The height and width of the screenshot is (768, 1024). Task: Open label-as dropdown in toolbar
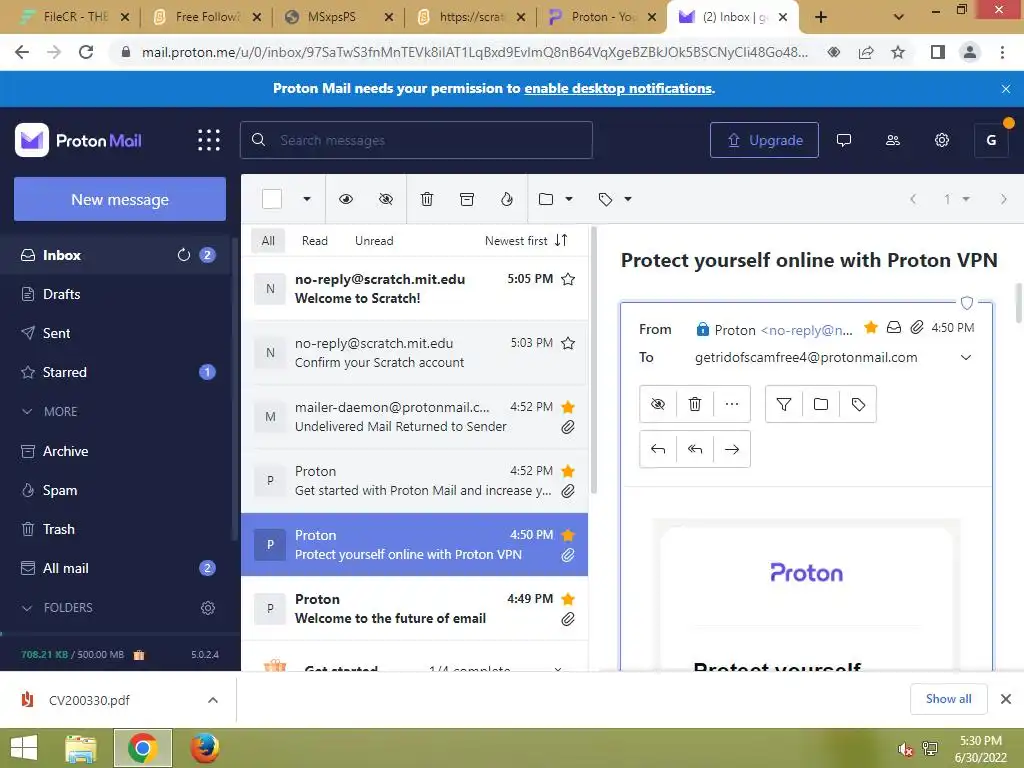pos(628,199)
